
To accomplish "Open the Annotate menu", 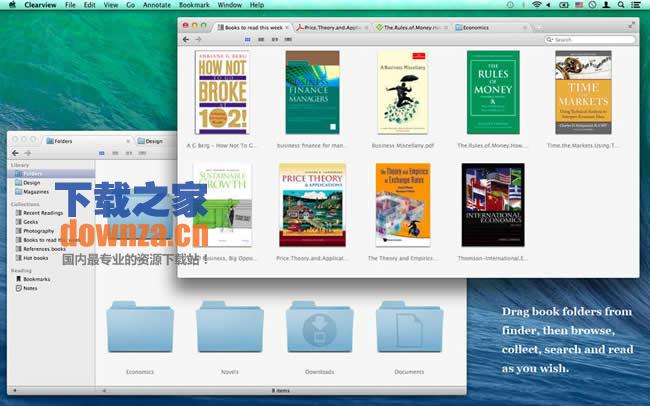I will (157, 5).
